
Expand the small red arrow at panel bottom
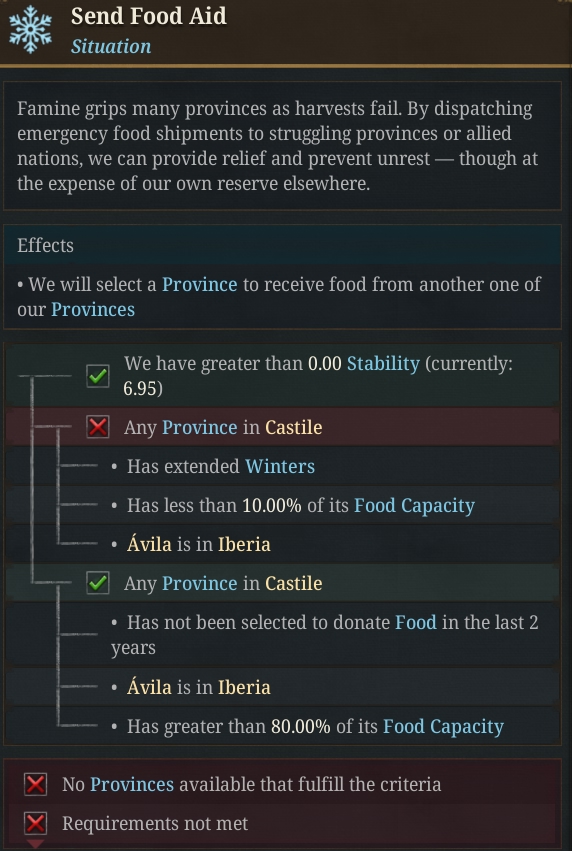tap(35, 843)
